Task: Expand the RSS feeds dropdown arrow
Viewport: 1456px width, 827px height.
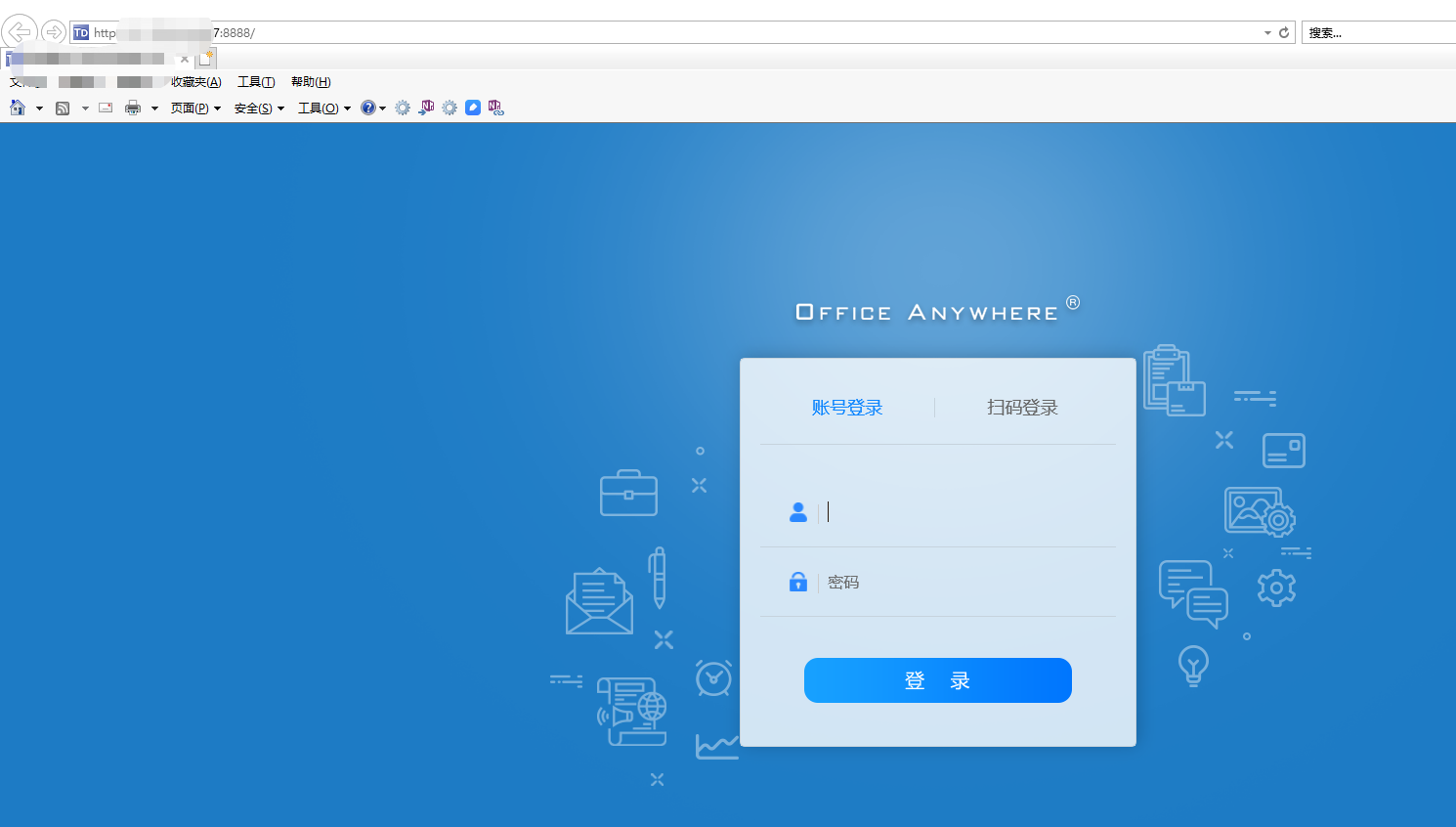Action: point(85,109)
